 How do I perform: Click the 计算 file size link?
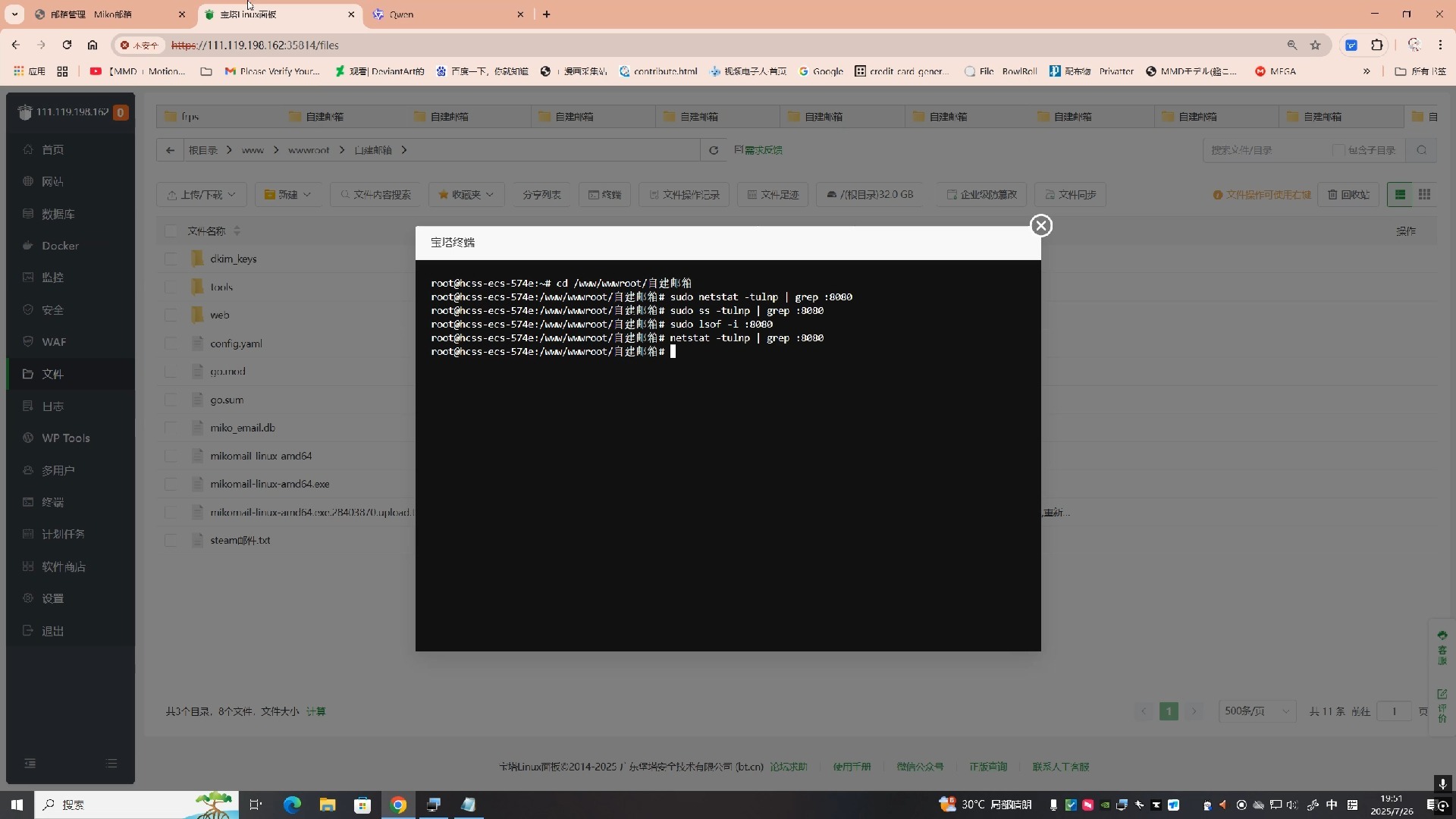315,711
